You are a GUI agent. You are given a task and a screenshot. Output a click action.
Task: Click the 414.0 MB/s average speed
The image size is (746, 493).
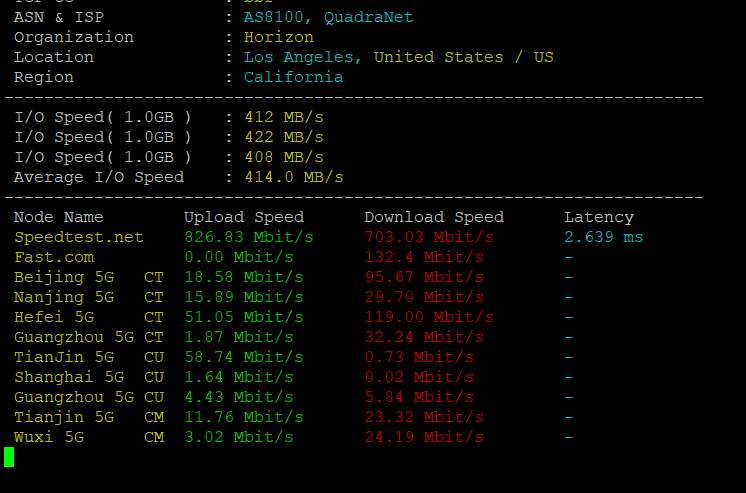tap(294, 177)
